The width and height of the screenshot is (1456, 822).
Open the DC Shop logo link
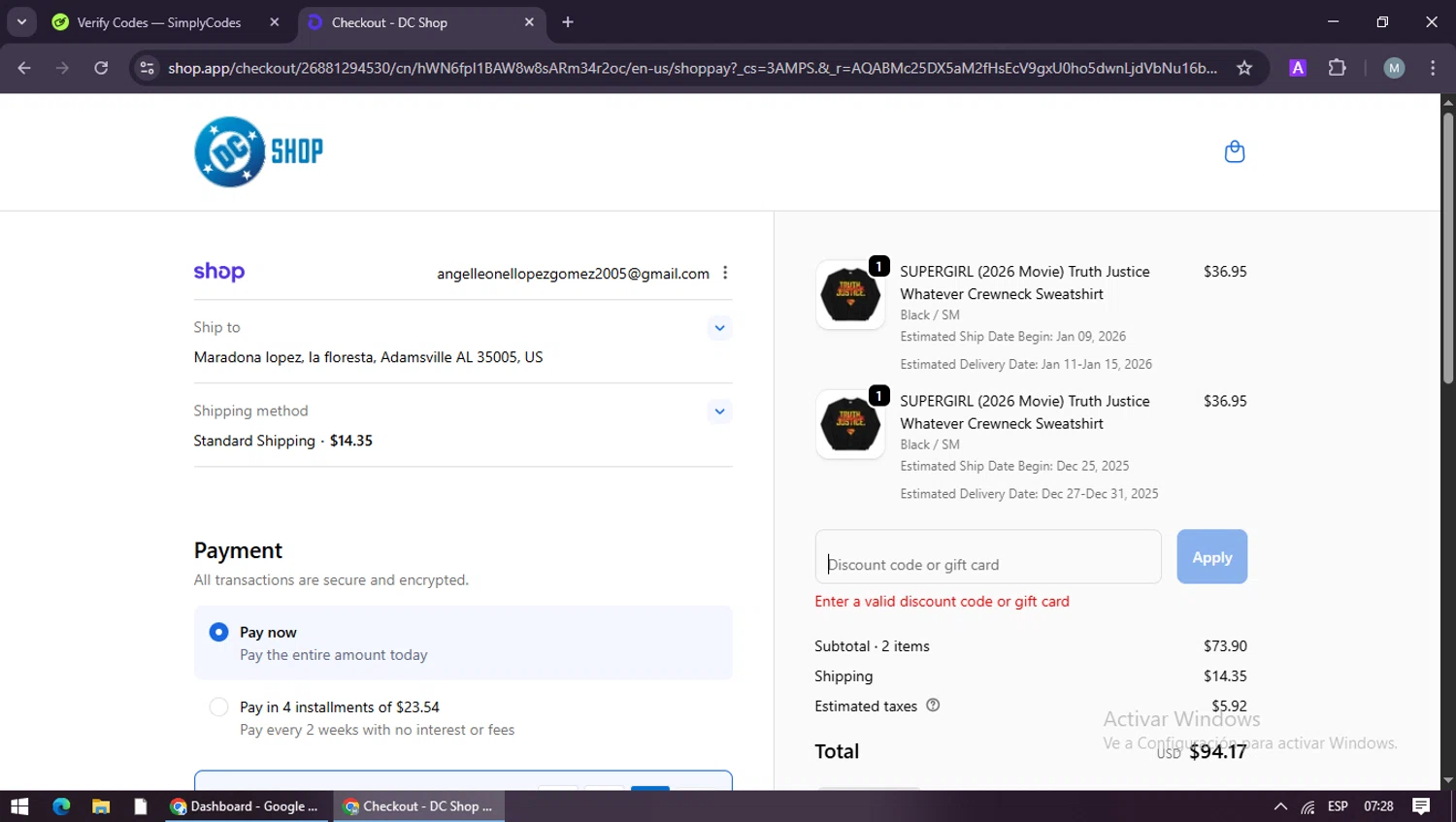(258, 151)
